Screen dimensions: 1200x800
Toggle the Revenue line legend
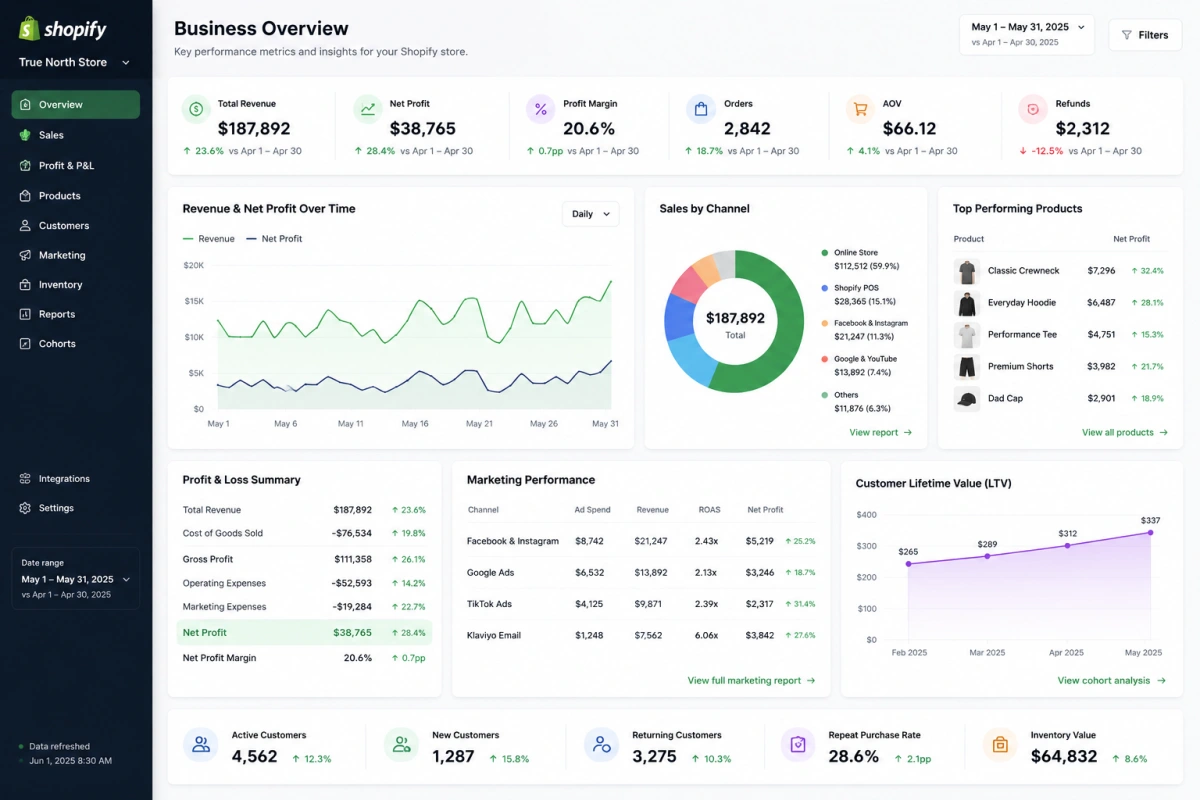209,239
